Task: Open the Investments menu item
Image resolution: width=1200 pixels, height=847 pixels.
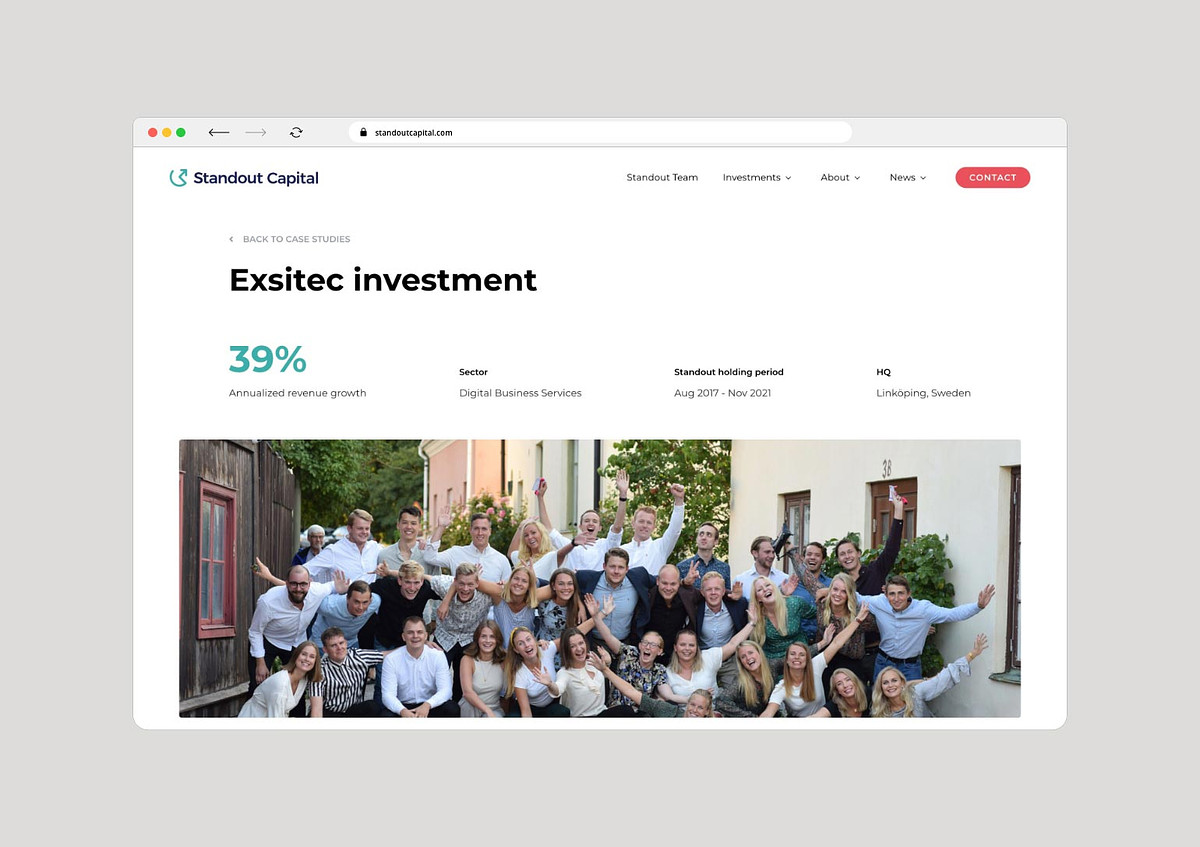Action: [751, 178]
